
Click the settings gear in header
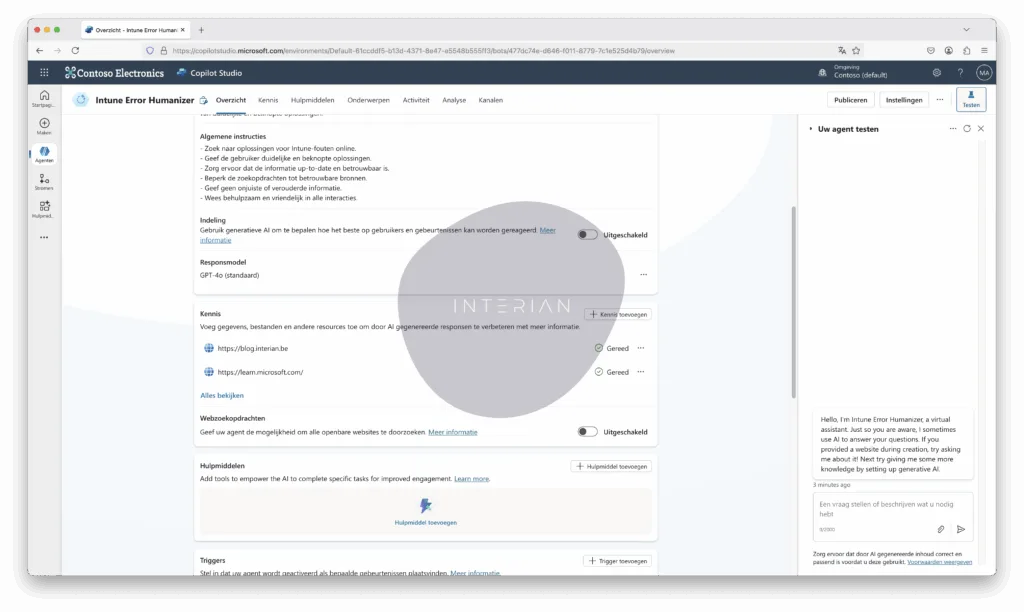tap(936, 72)
